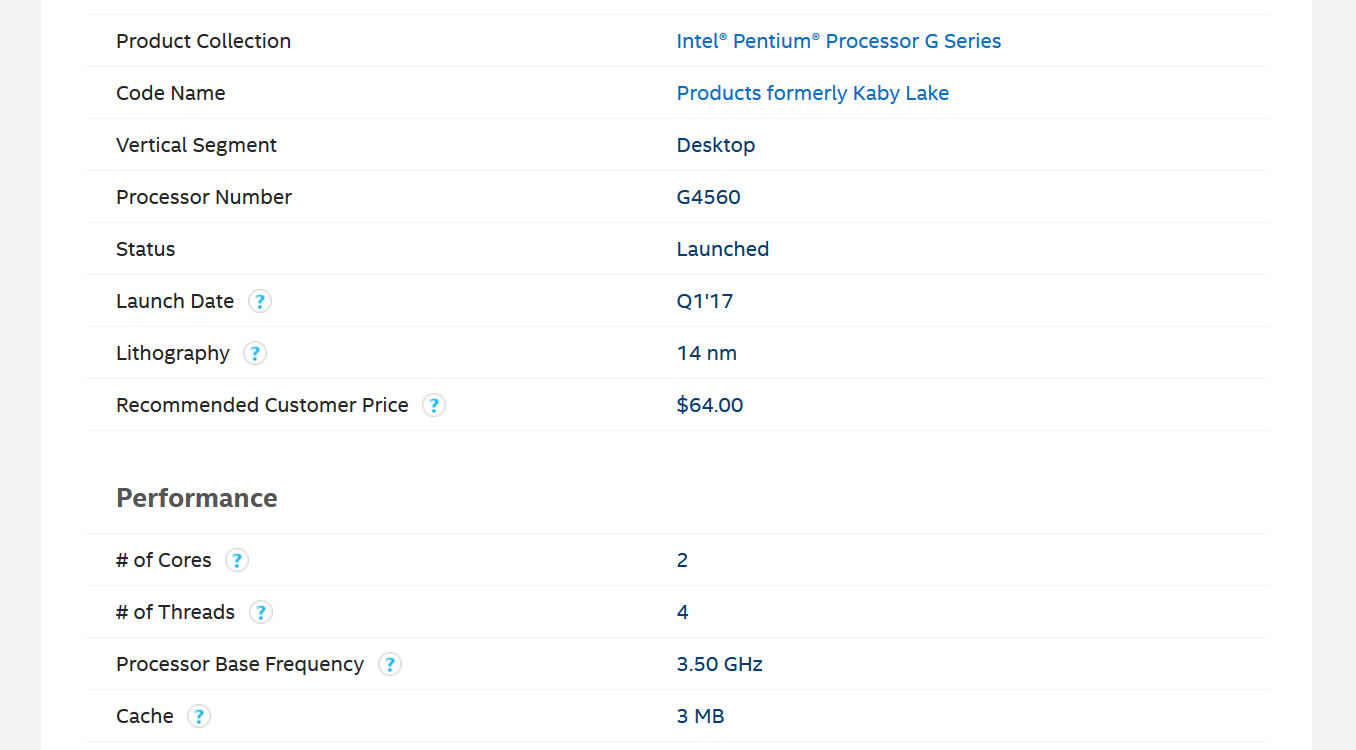Open the Lithography help tooltip icon

point(255,353)
